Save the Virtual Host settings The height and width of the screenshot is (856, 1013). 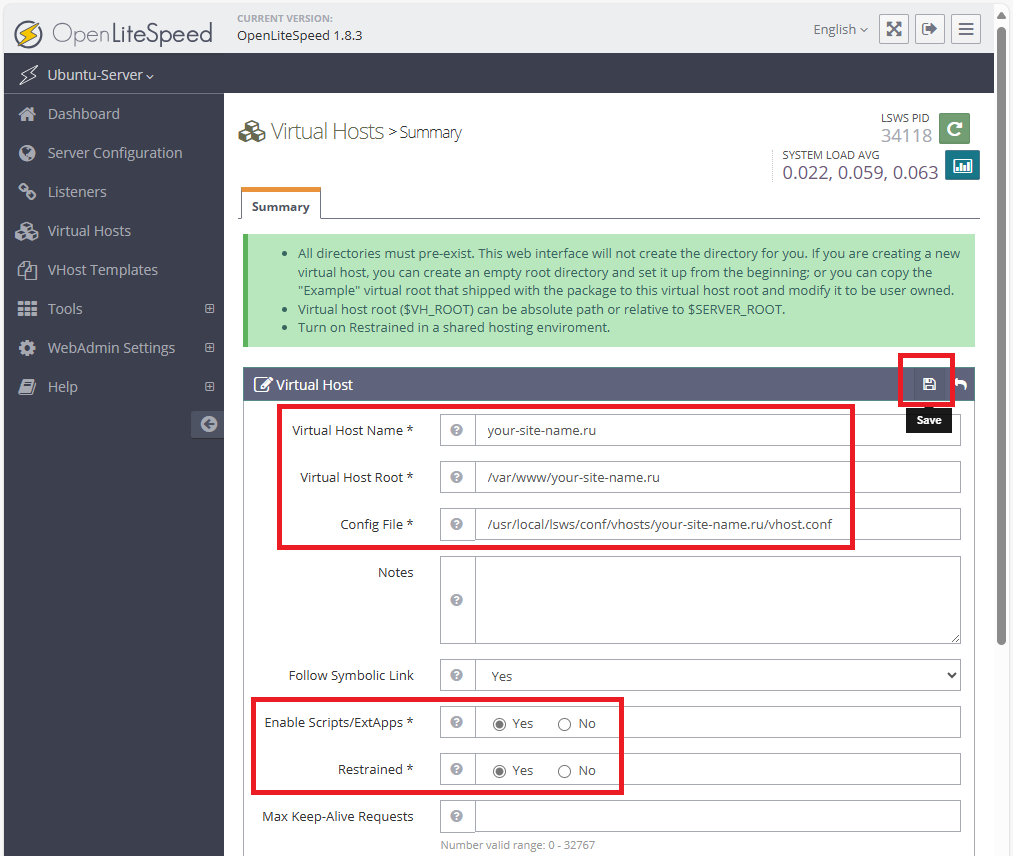pos(929,384)
